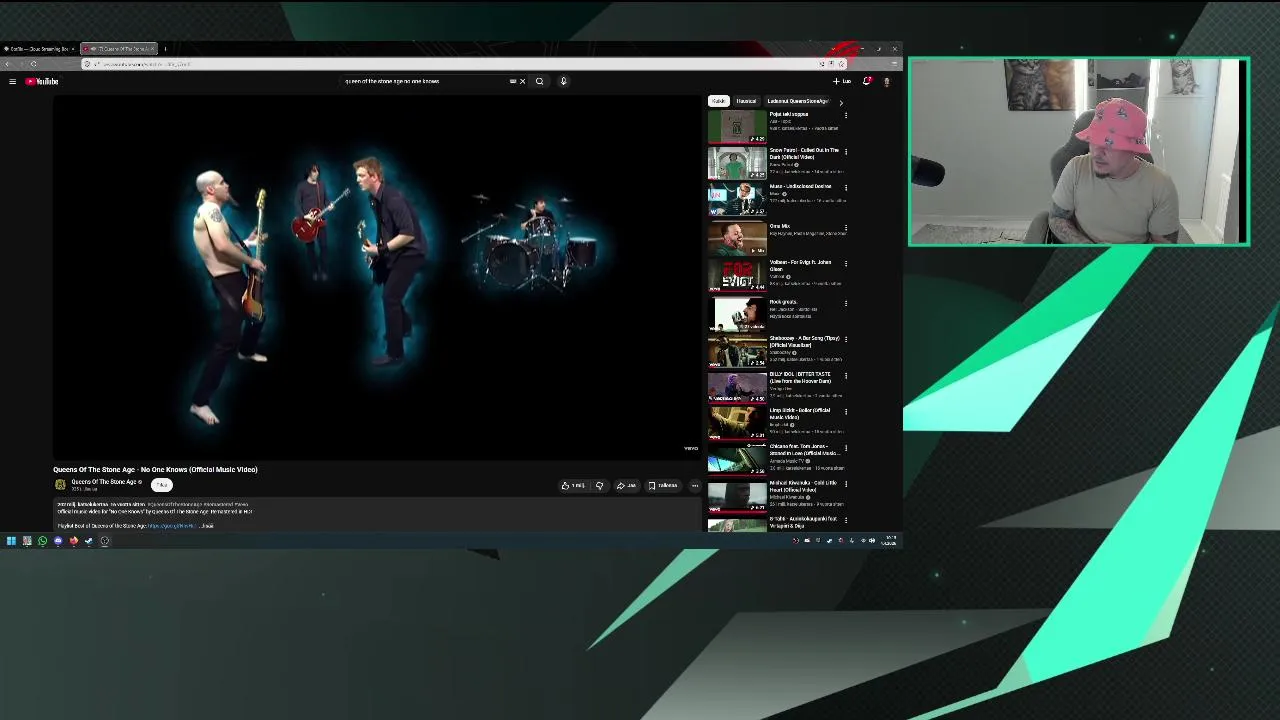This screenshot has width=1280, height=720.
Task: Start voice search with microphone icon
Action: (x=563, y=81)
